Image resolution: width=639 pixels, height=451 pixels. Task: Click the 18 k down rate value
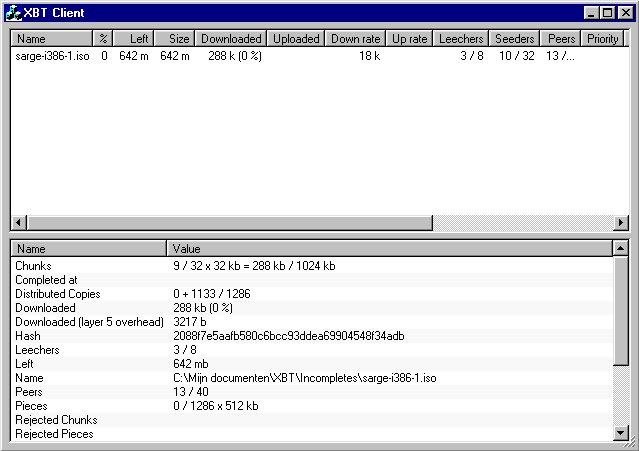point(369,56)
